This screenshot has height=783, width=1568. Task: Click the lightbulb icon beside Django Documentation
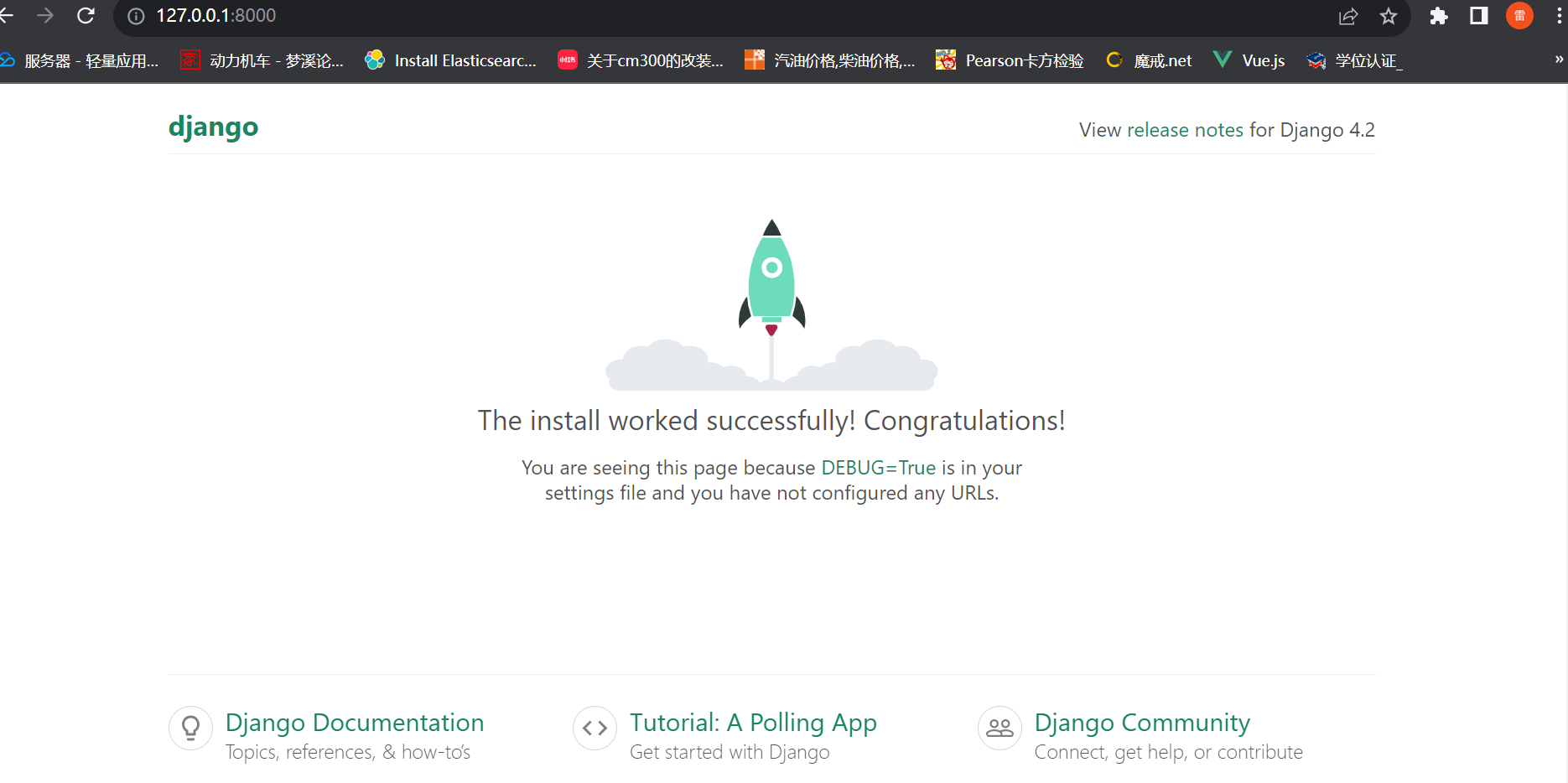(190, 728)
